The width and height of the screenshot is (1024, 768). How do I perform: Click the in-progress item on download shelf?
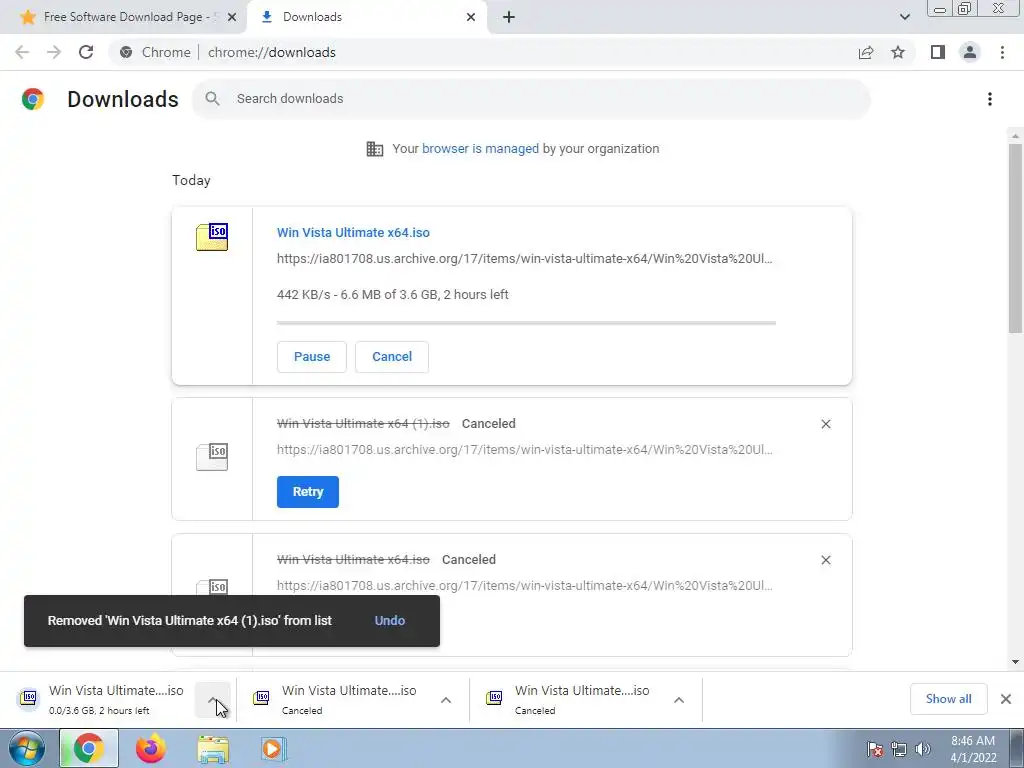[104, 699]
